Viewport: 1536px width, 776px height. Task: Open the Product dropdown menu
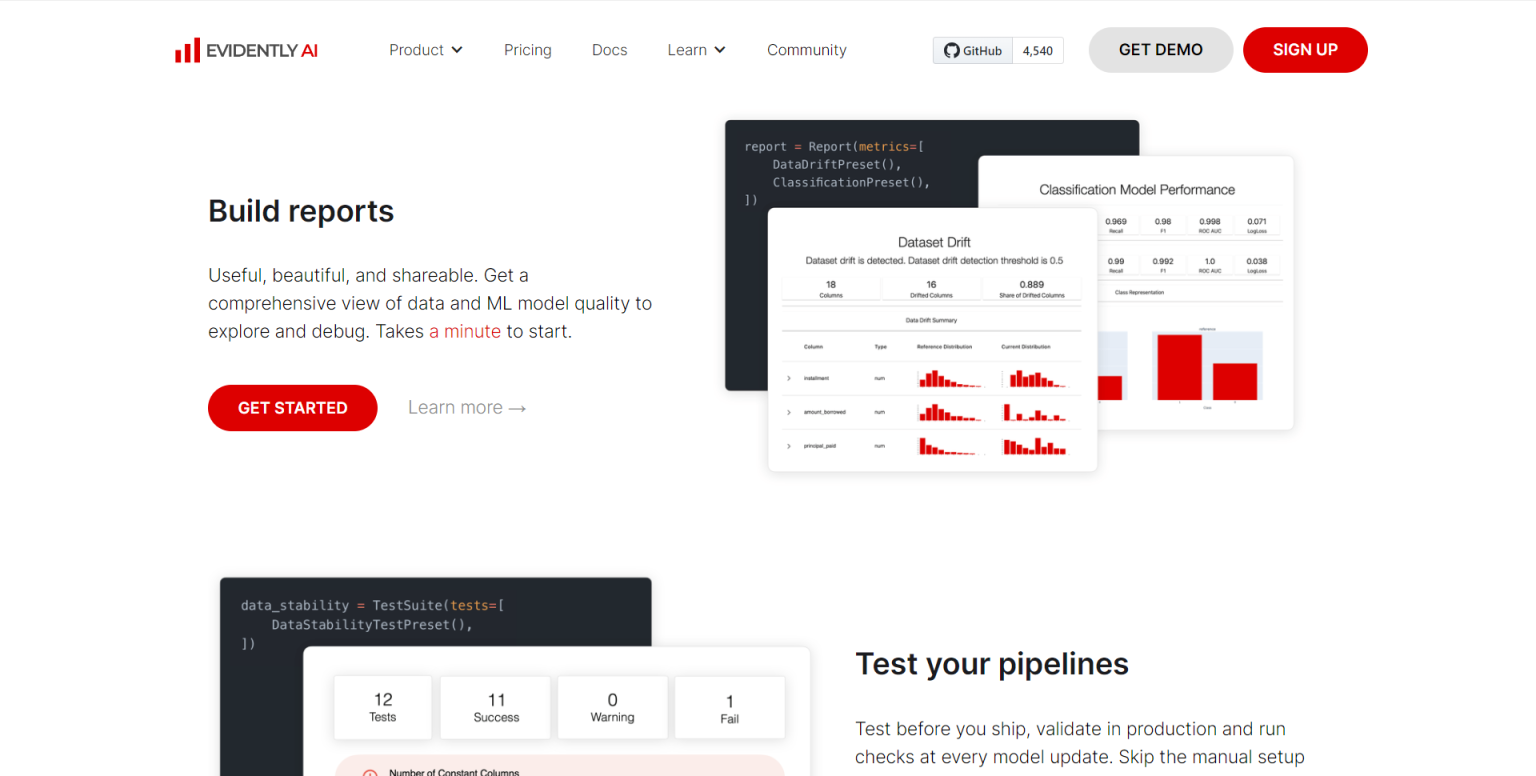click(x=426, y=50)
